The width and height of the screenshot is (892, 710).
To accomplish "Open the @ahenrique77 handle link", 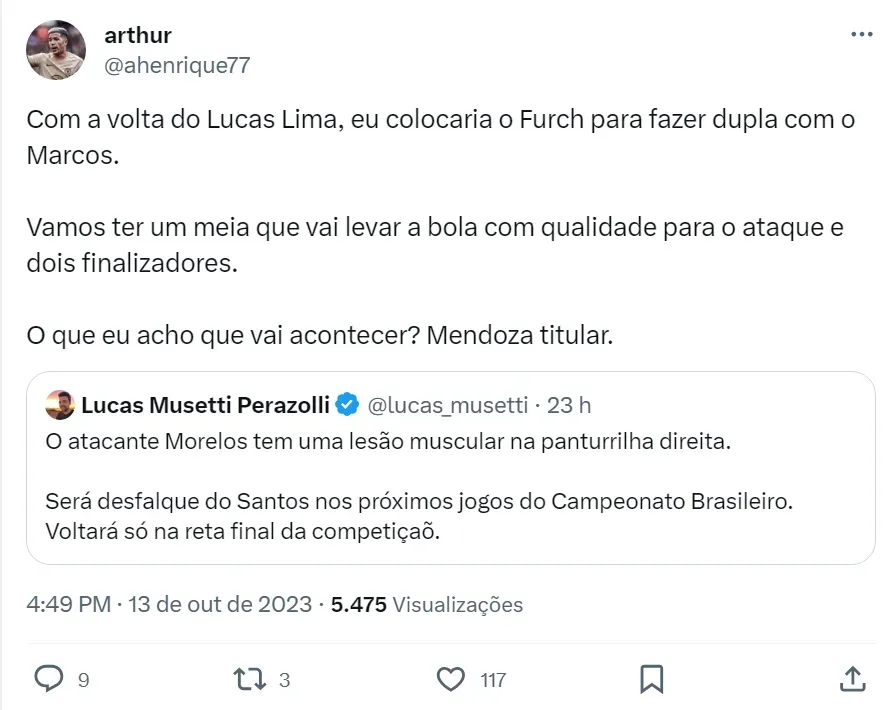I will pos(177,66).
